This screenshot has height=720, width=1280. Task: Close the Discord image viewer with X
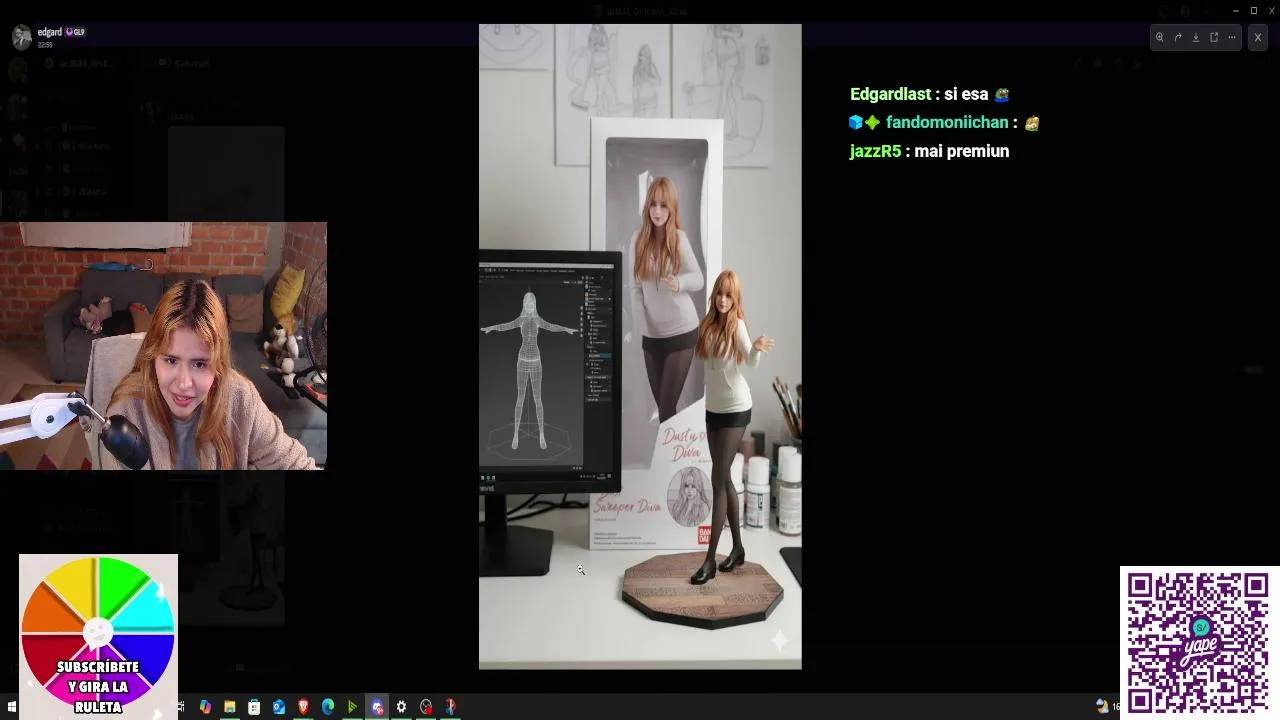1258,38
